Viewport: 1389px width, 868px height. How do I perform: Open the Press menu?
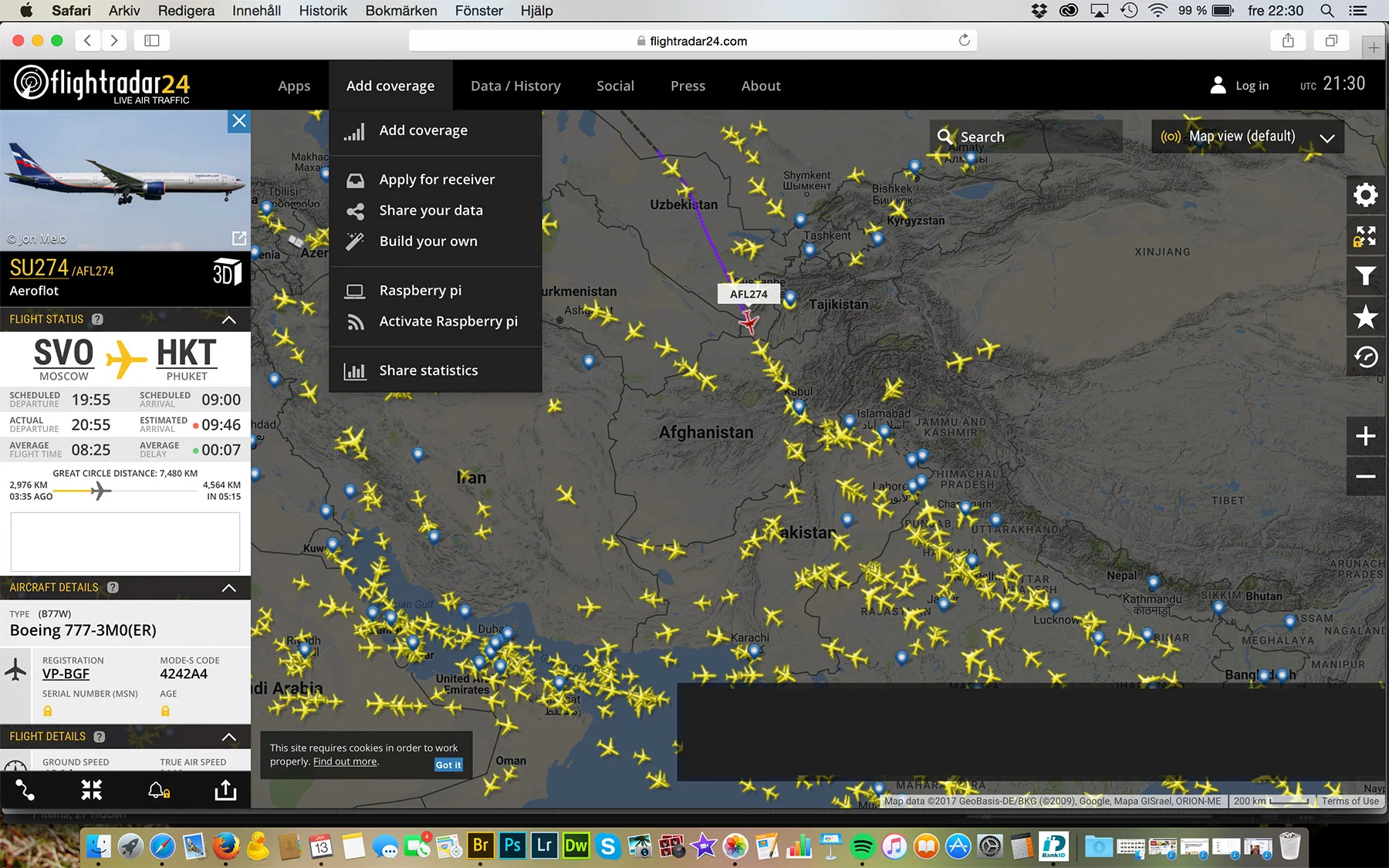688,86
